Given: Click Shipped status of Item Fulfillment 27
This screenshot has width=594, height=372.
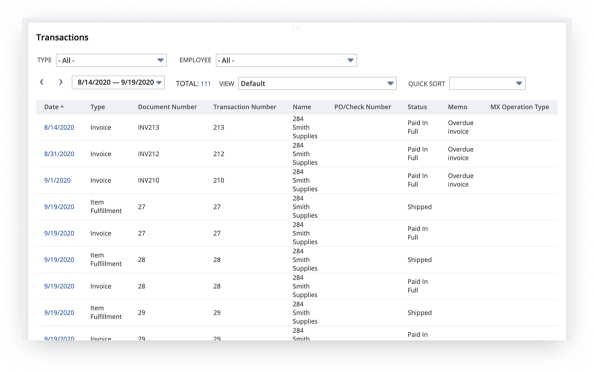Looking at the screenshot, I should (420, 207).
